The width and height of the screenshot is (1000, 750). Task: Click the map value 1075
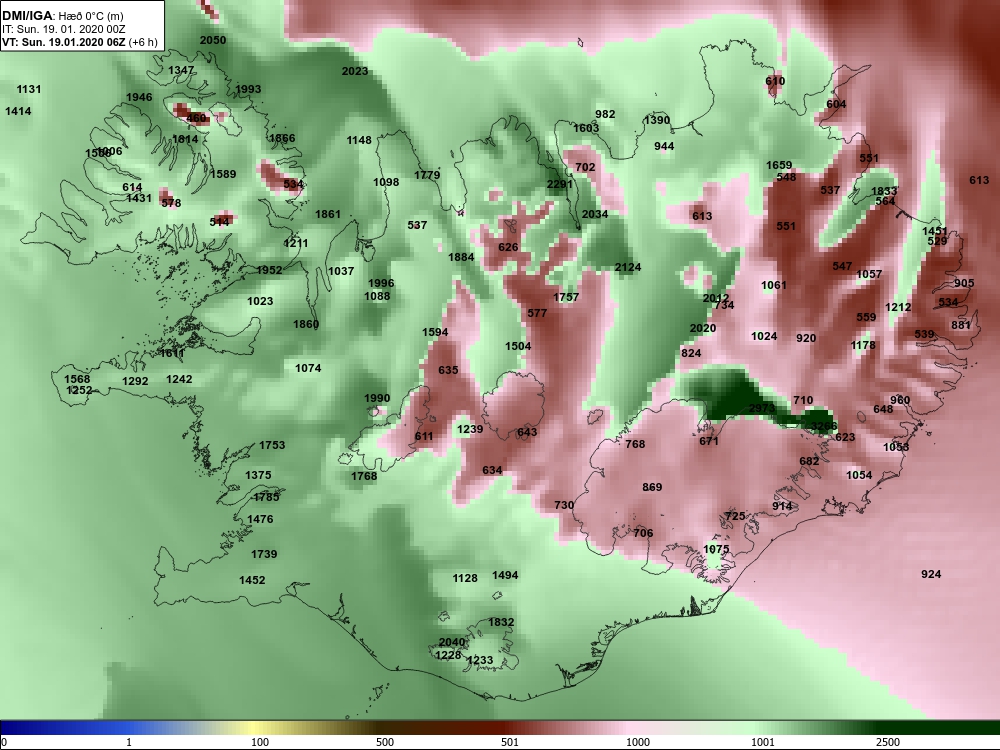pyautogui.click(x=716, y=549)
